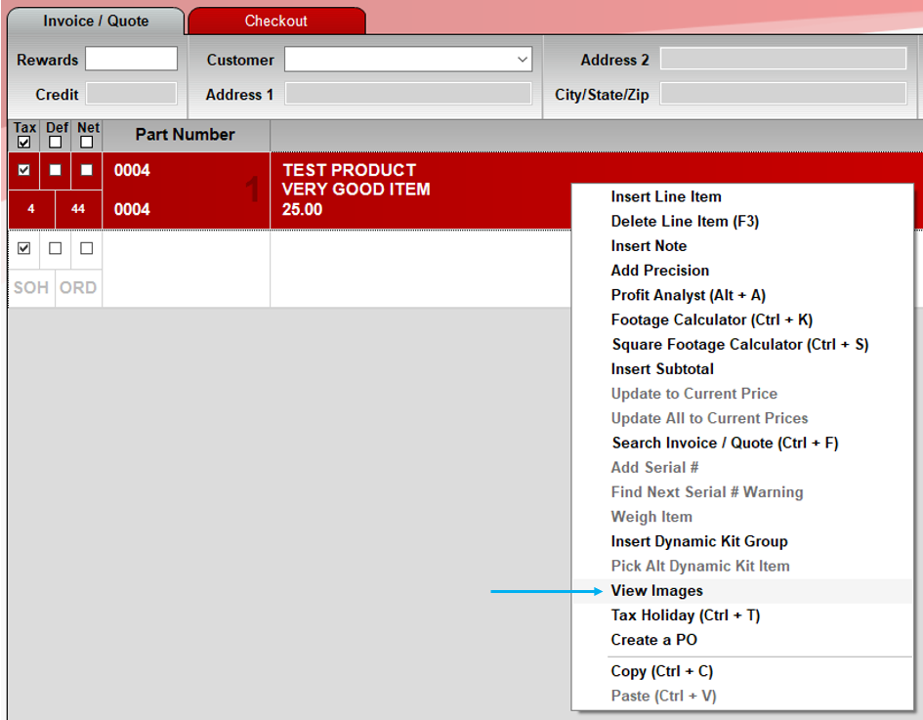
Task: Uncheck Tax on the TEST PRODUCT line
Action: (x=24, y=170)
